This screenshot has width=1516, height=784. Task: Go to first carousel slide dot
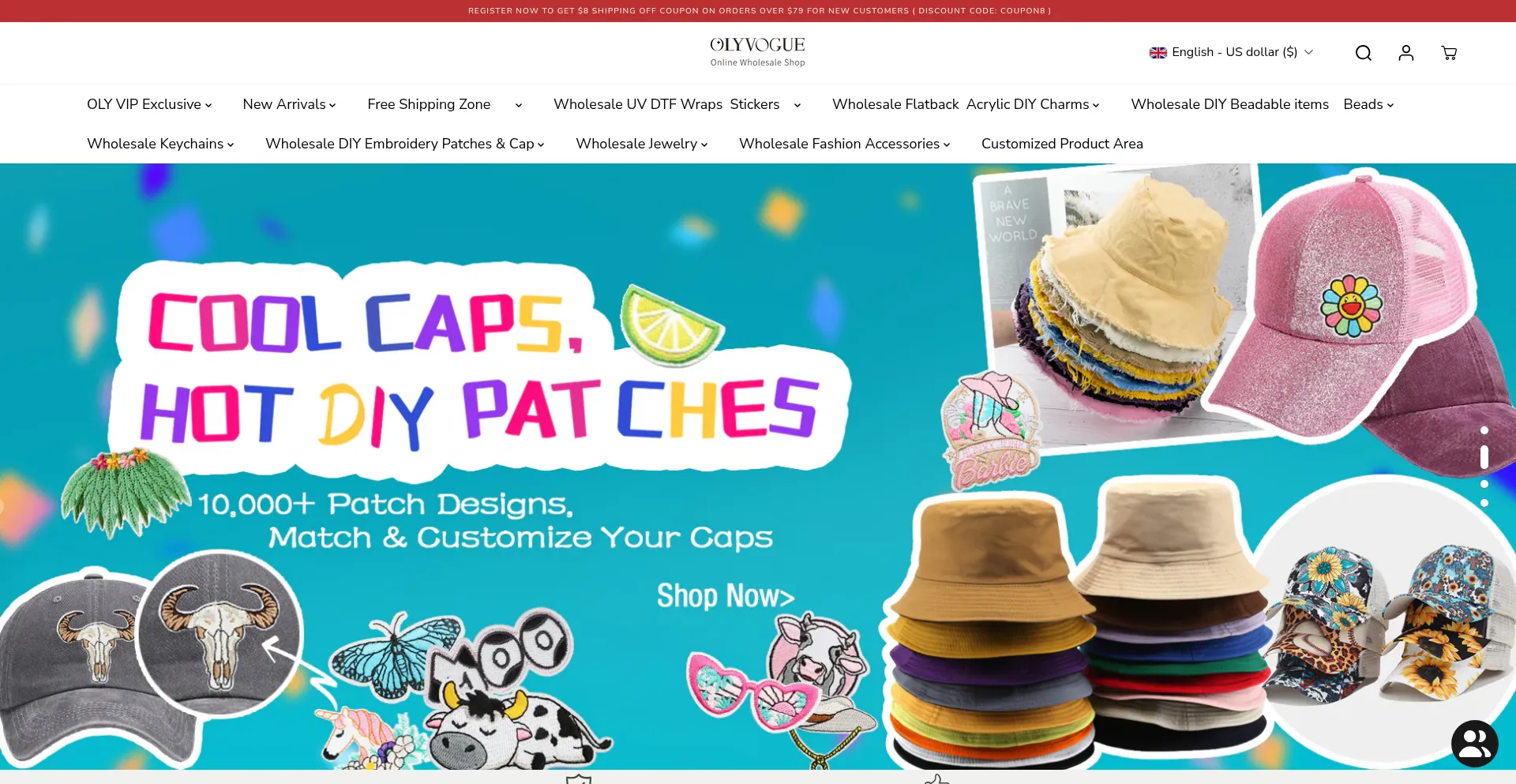pyautogui.click(x=1484, y=430)
